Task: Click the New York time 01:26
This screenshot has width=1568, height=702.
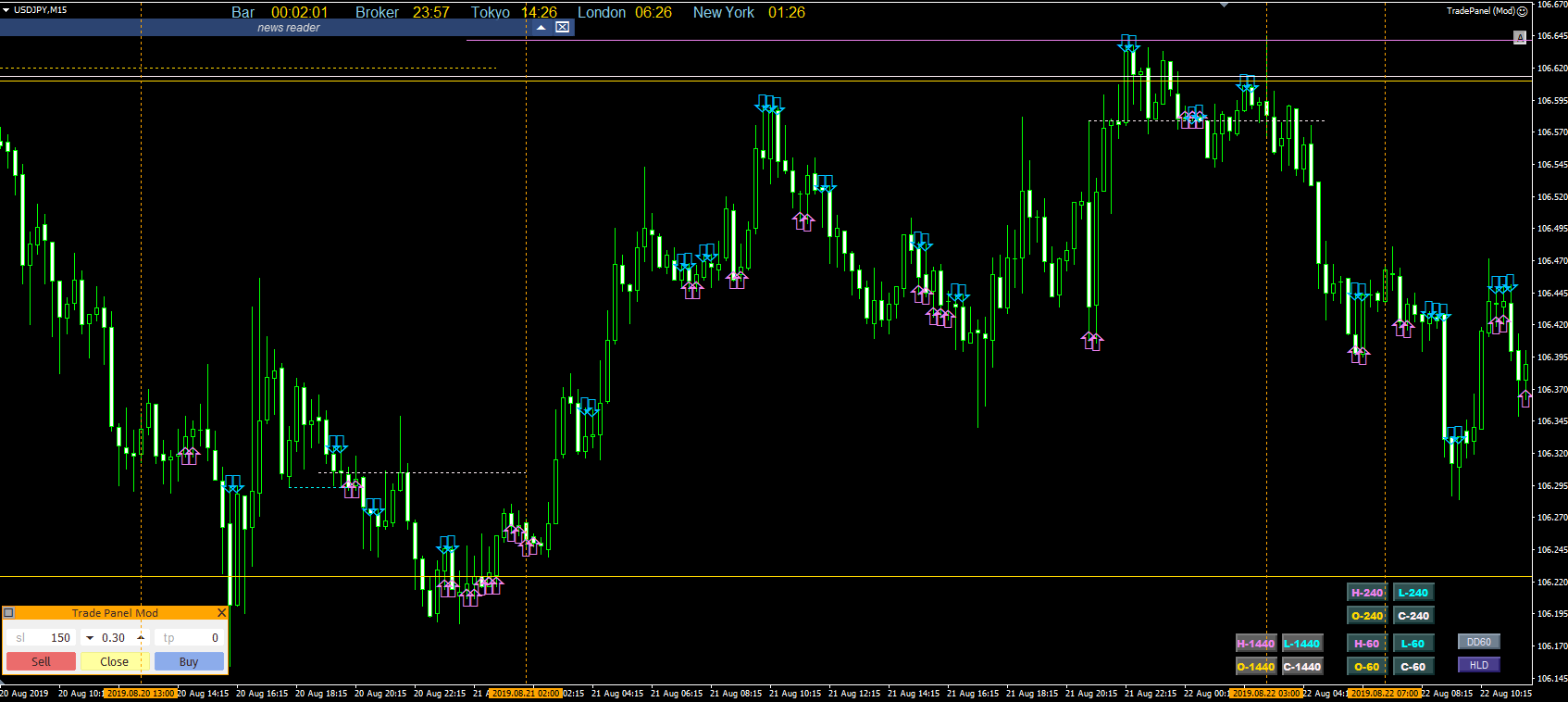Action: point(787,12)
